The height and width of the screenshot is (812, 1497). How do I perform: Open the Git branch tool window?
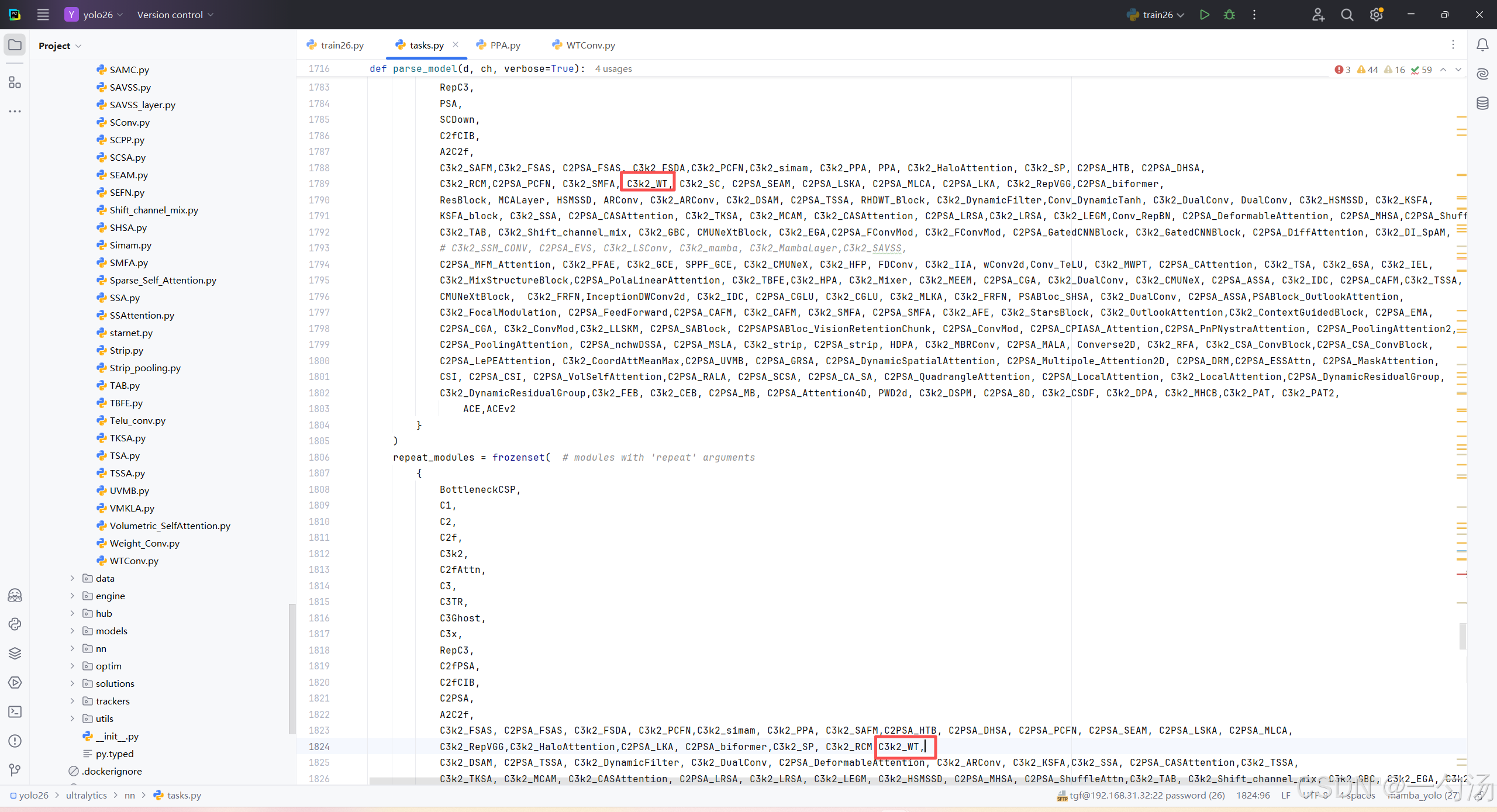coord(15,770)
